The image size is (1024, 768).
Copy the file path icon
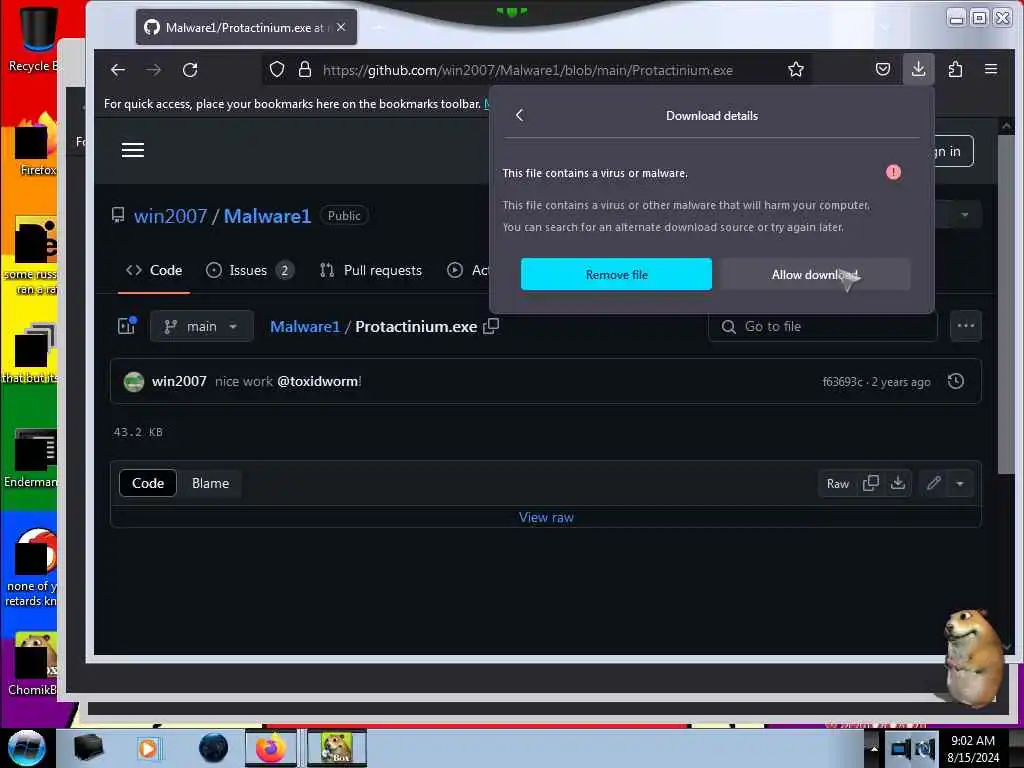coord(490,326)
